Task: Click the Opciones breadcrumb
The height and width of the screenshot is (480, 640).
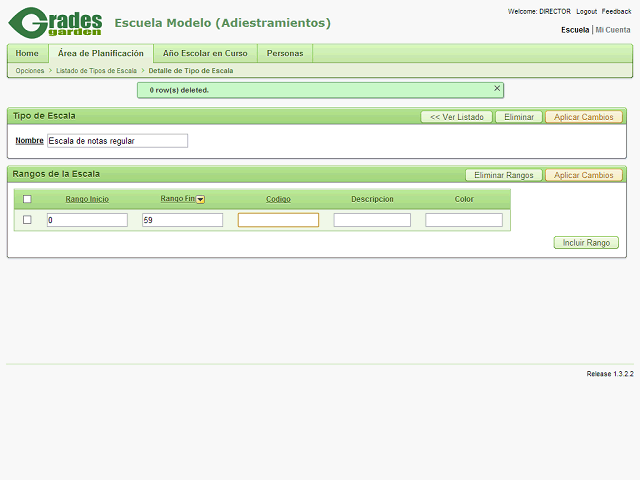Action: click(30, 71)
